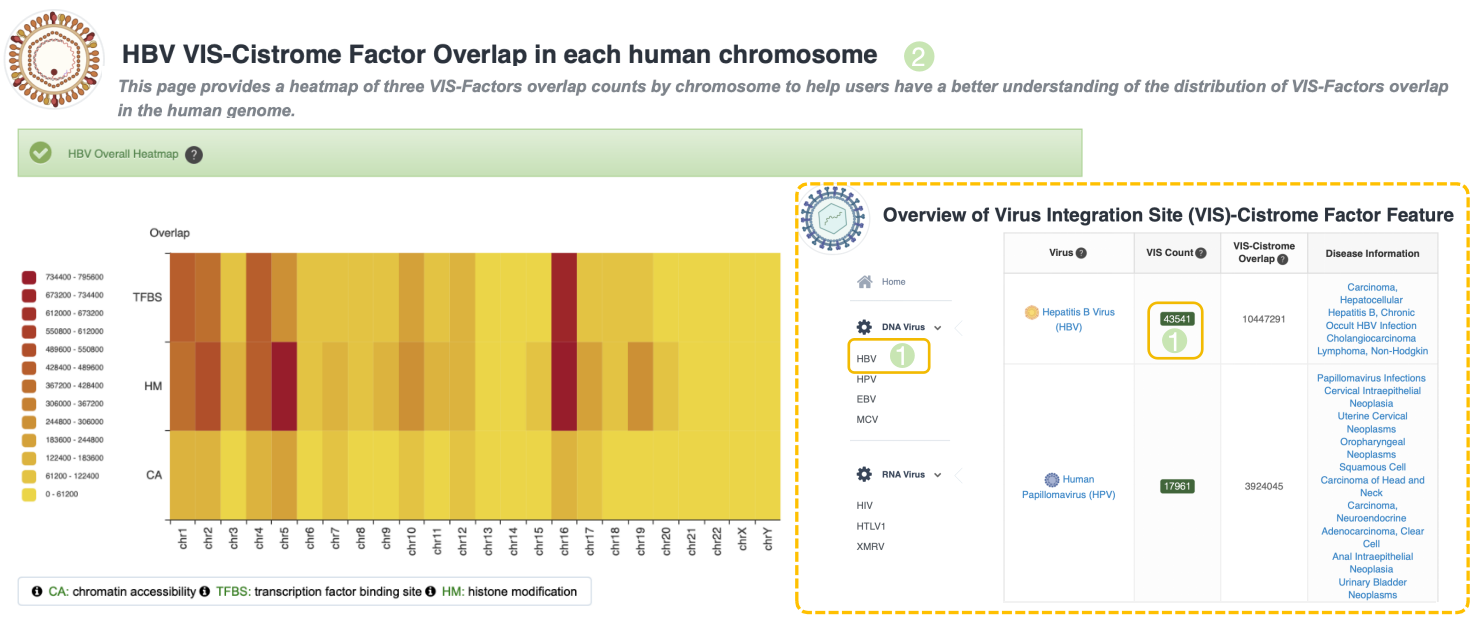The image size is (1478, 618).
Task: Click help icon under VIS-Cistrome Overlap header
Action: 1283,259
